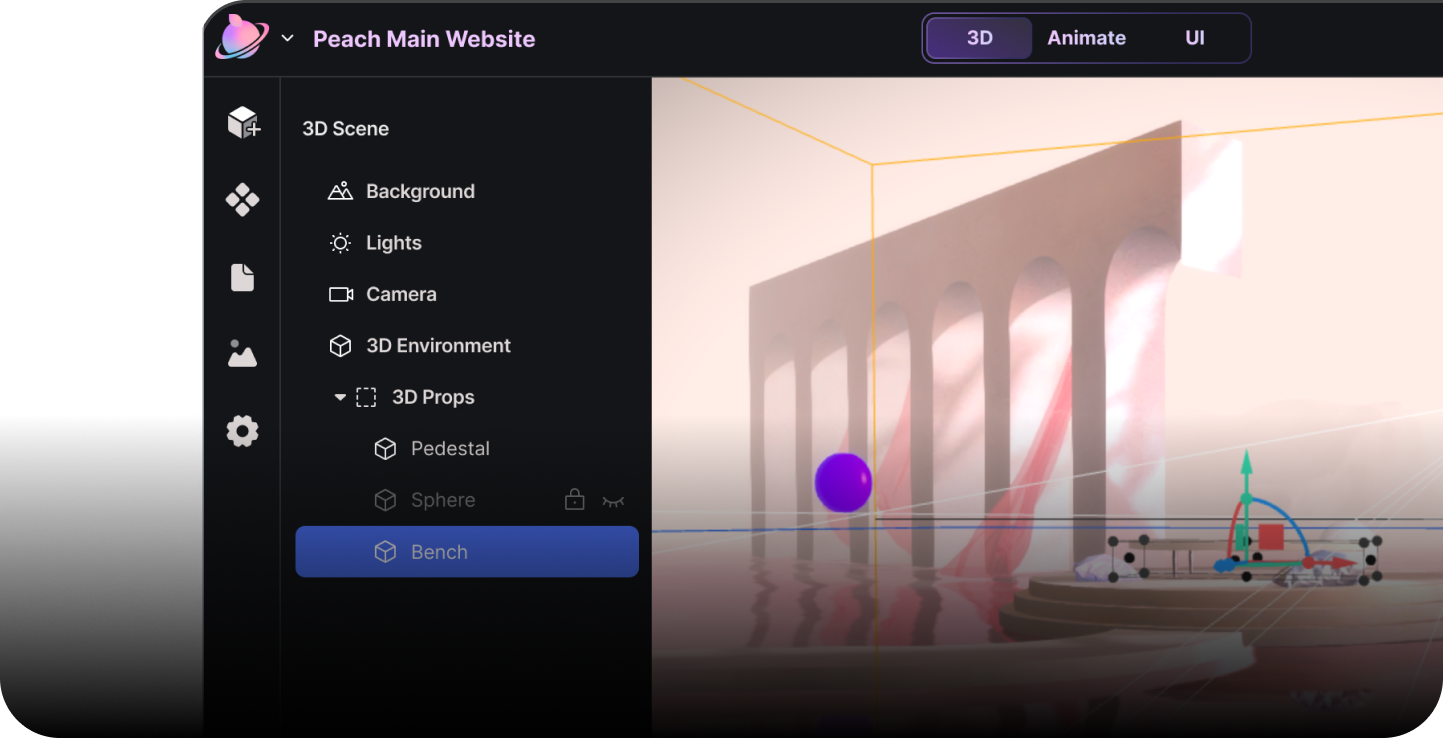Viewport: 1443px width, 738px height.
Task: Click the add 3D object cube icon
Action: pos(243,123)
